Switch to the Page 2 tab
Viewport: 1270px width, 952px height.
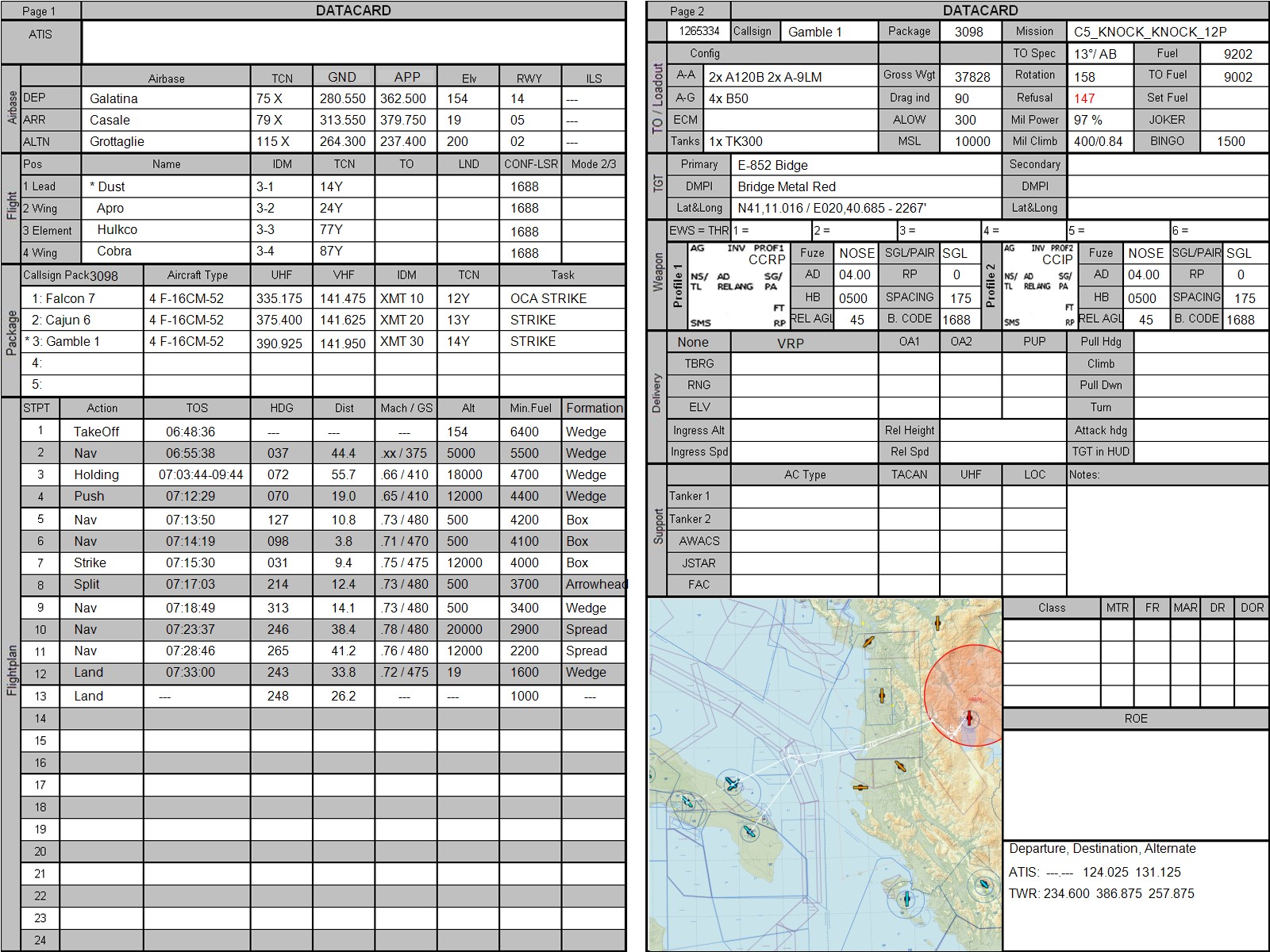[687, 11]
